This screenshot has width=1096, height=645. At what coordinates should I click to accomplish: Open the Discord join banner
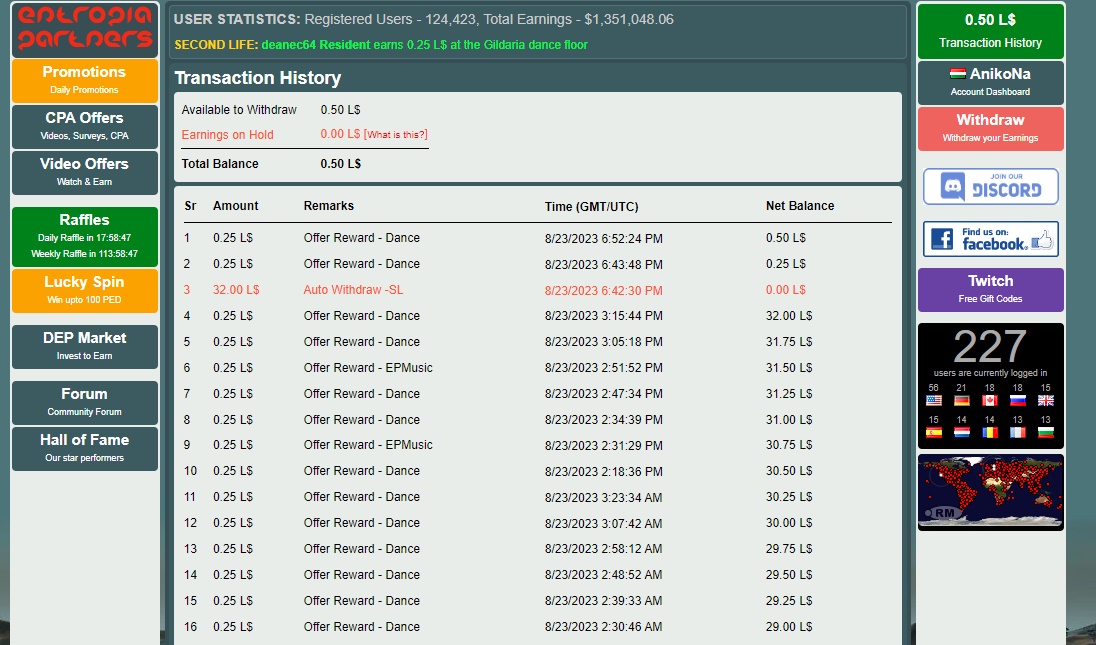(990, 187)
